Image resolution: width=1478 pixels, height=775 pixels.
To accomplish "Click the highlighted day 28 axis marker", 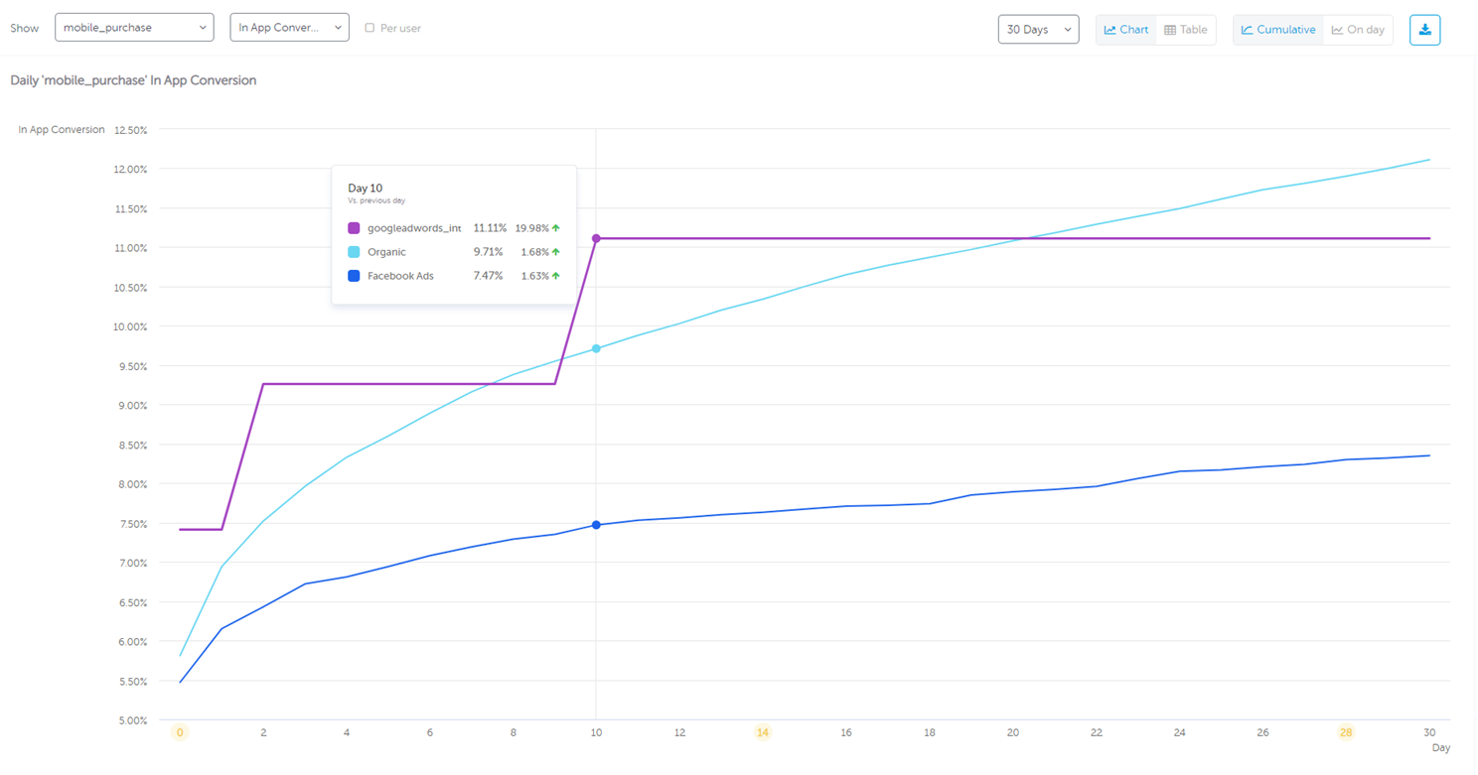I will pos(1346,733).
